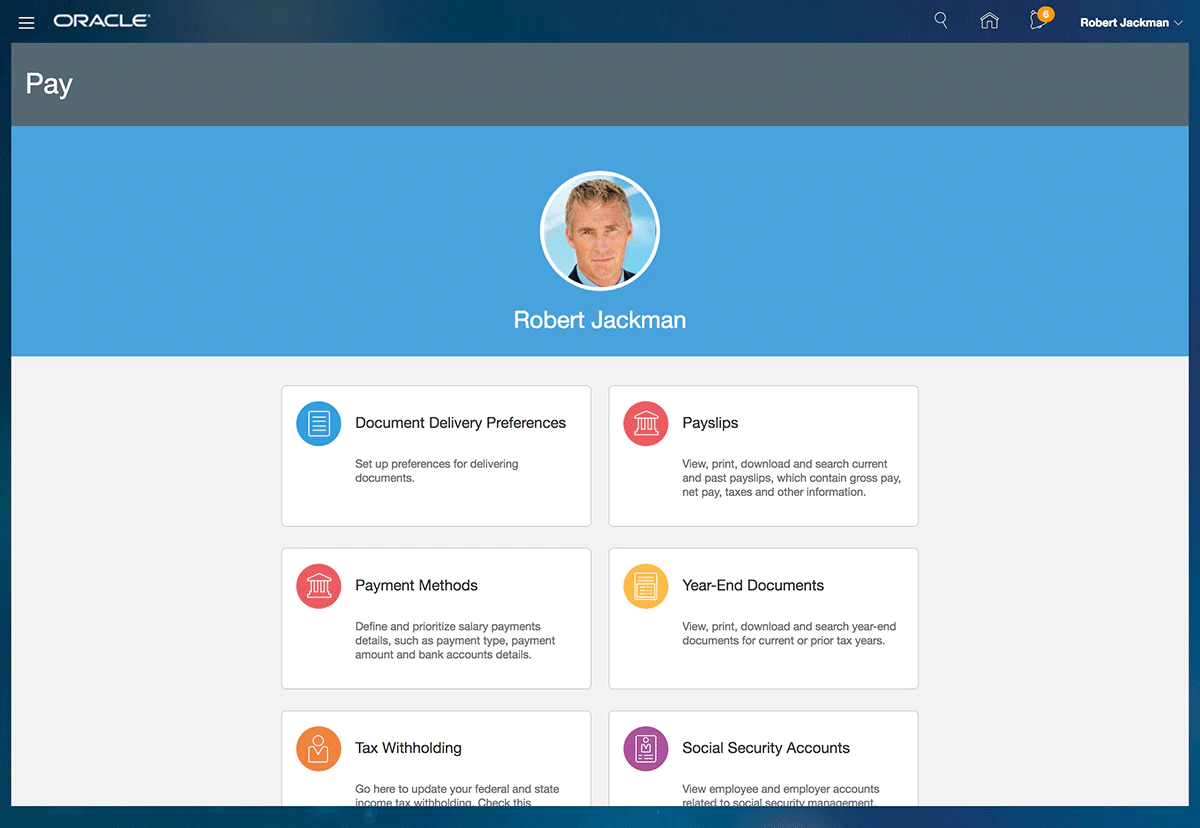Click the red Payslips bank icon
Image resolution: width=1200 pixels, height=828 pixels.
[x=646, y=424]
